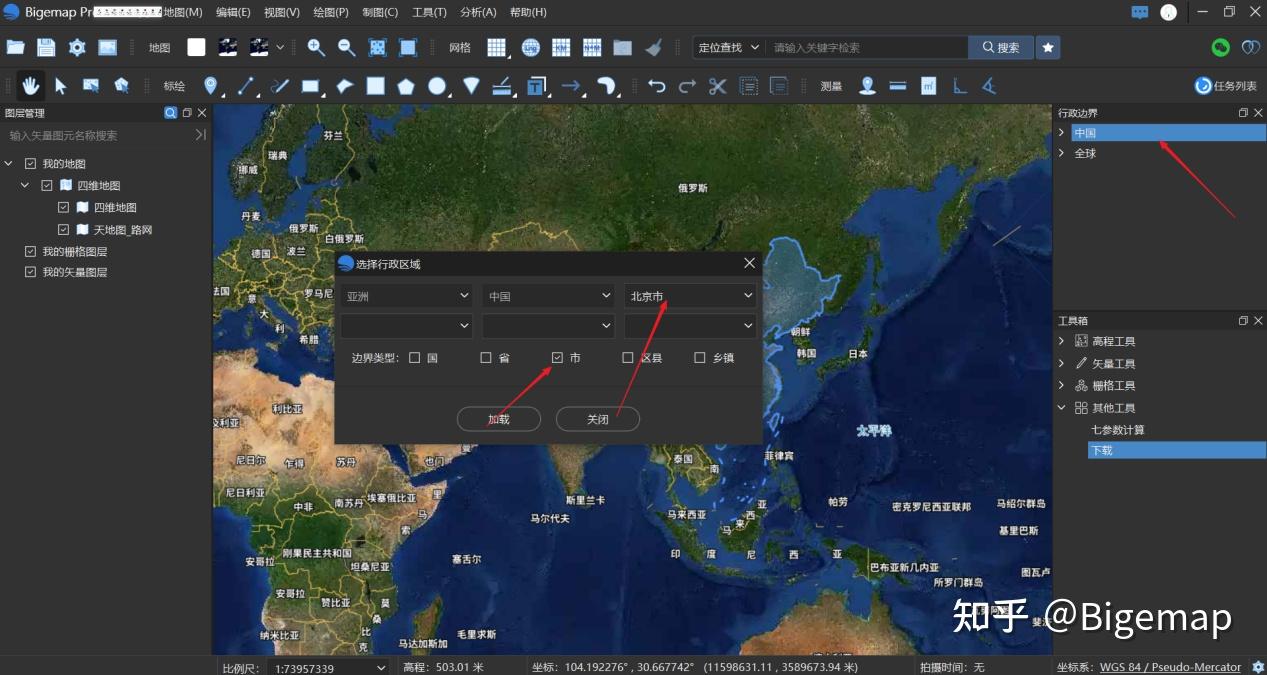Click the keyword search input field

coord(866,47)
